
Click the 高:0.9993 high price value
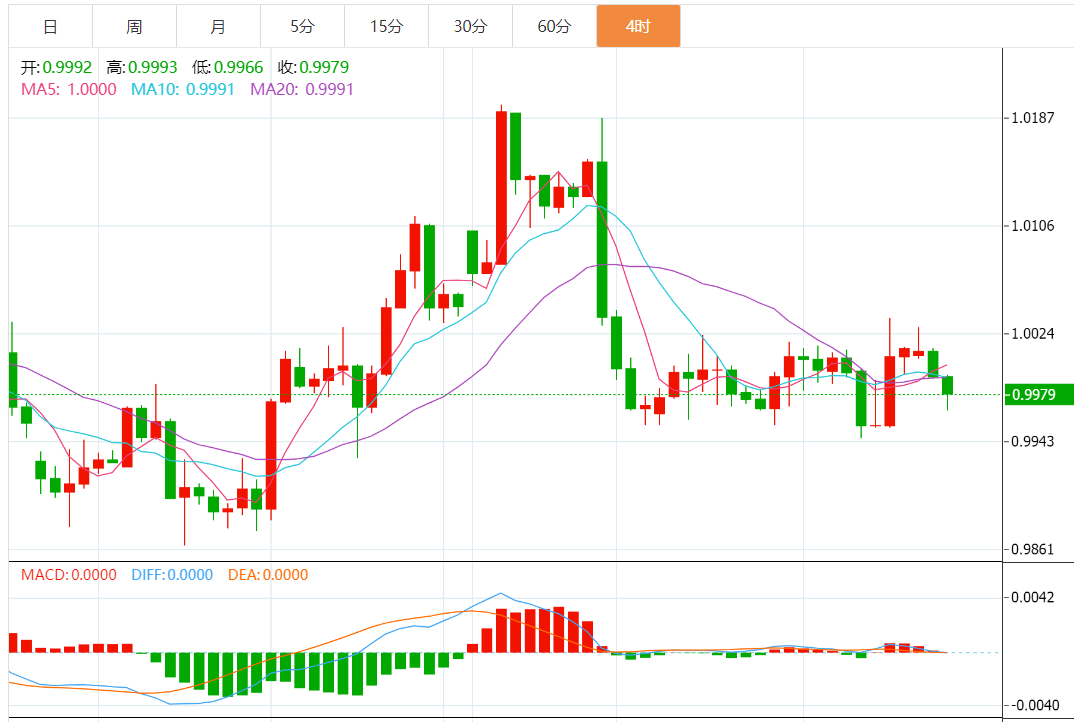coord(142,67)
